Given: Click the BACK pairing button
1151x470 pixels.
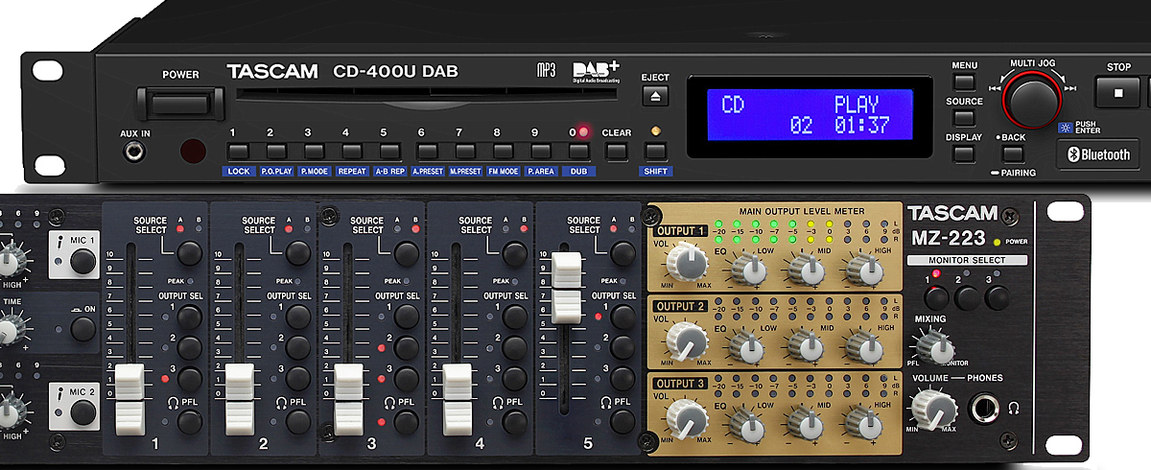Looking at the screenshot, I should coord(1013,154).
